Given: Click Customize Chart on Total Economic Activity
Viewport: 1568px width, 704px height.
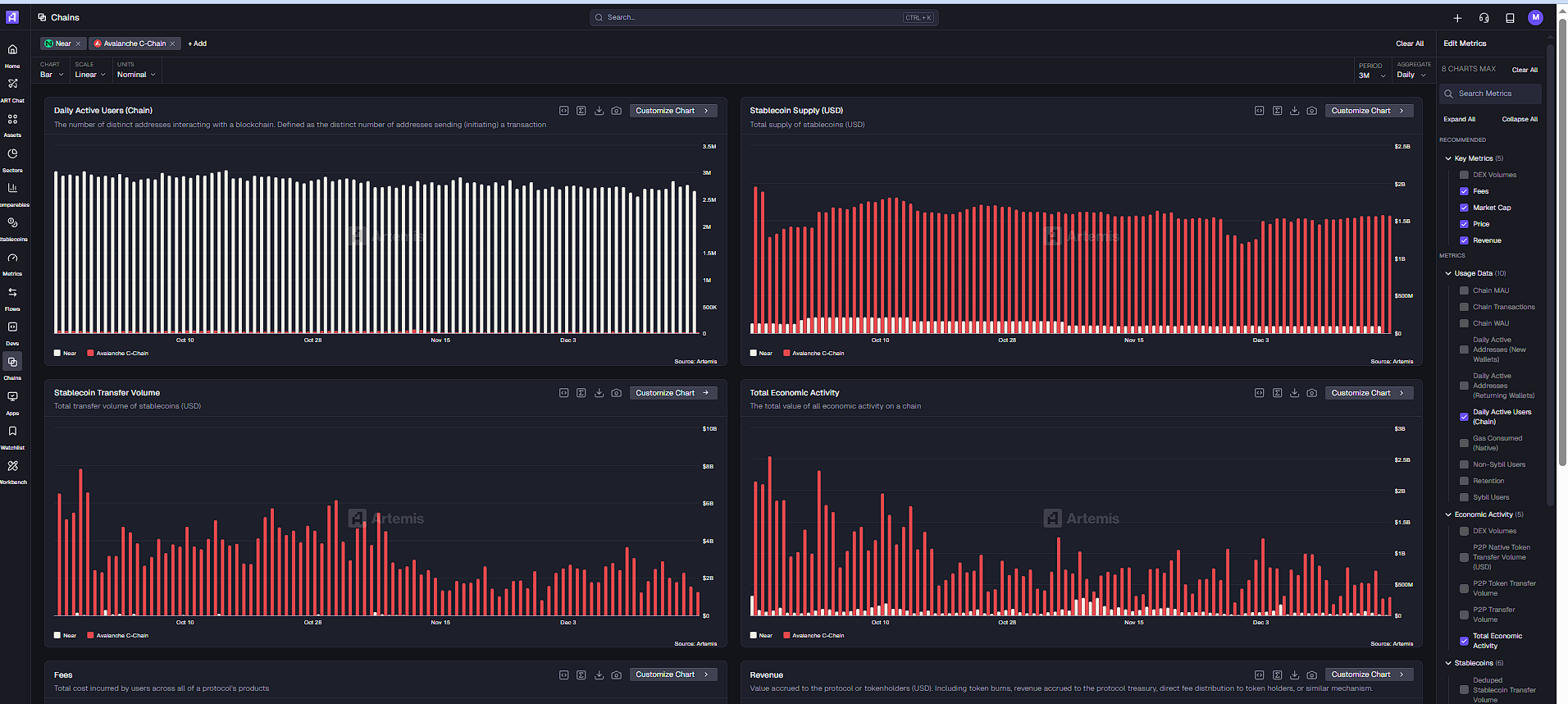Looking at the screenshot, I should pos(1369,393).
